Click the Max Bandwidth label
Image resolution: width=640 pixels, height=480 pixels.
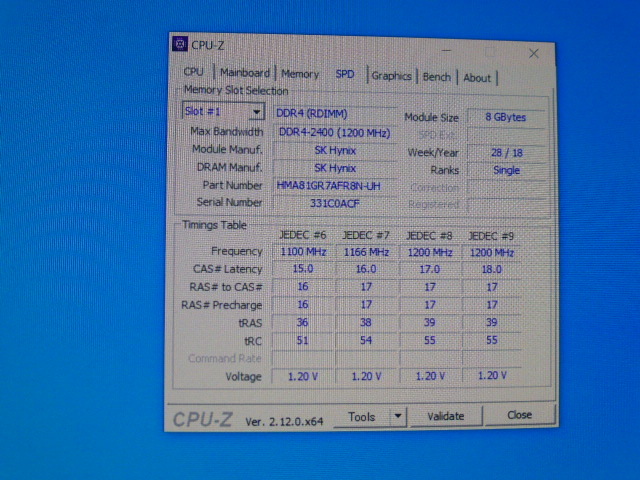pyautogui.click(x=227, y=131)
